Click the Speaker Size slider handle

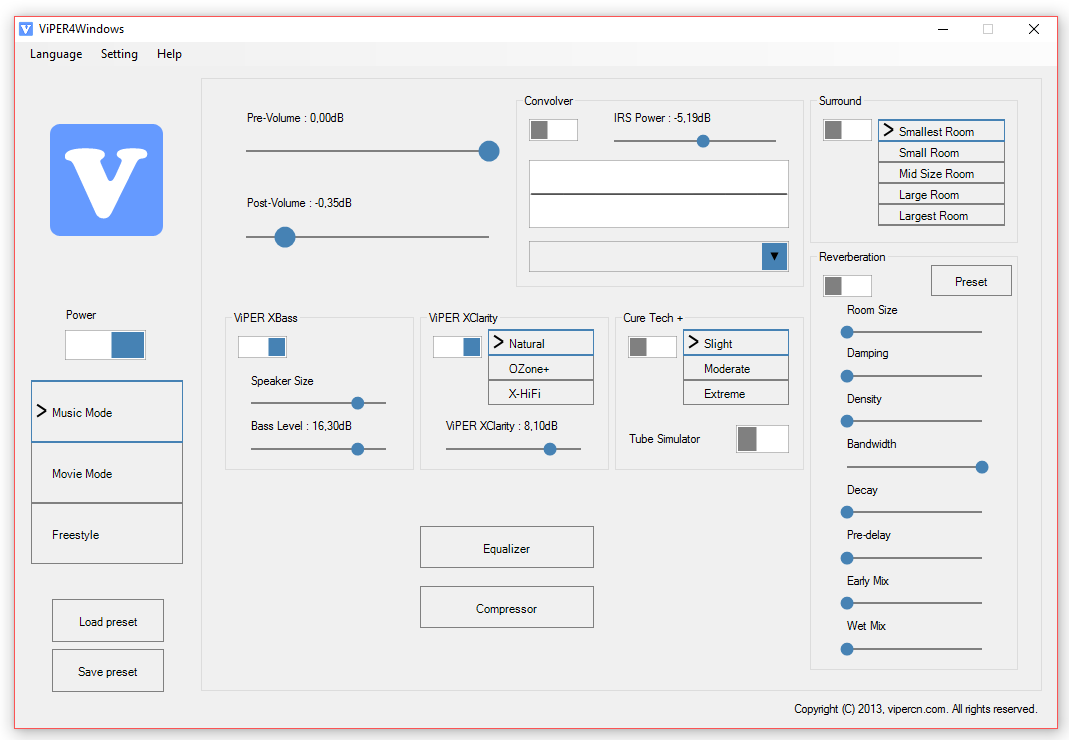[357, 403]
